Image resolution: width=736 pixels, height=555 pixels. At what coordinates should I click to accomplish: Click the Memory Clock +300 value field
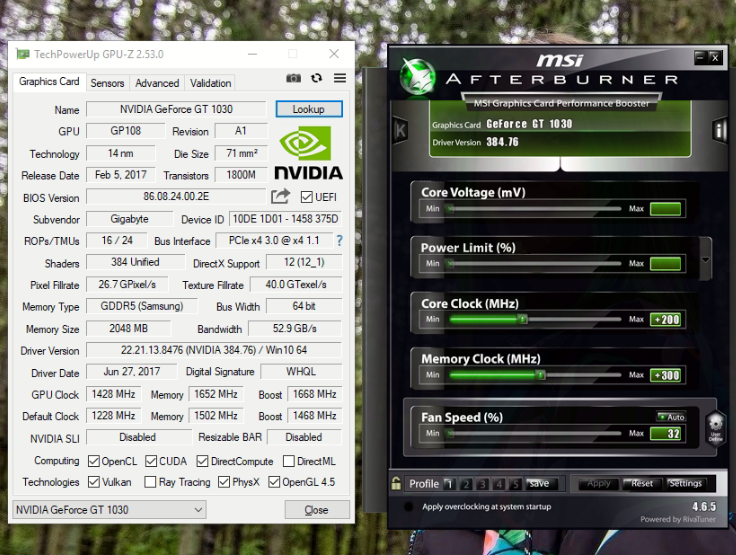pyautogui.click(x=665, y=375)
